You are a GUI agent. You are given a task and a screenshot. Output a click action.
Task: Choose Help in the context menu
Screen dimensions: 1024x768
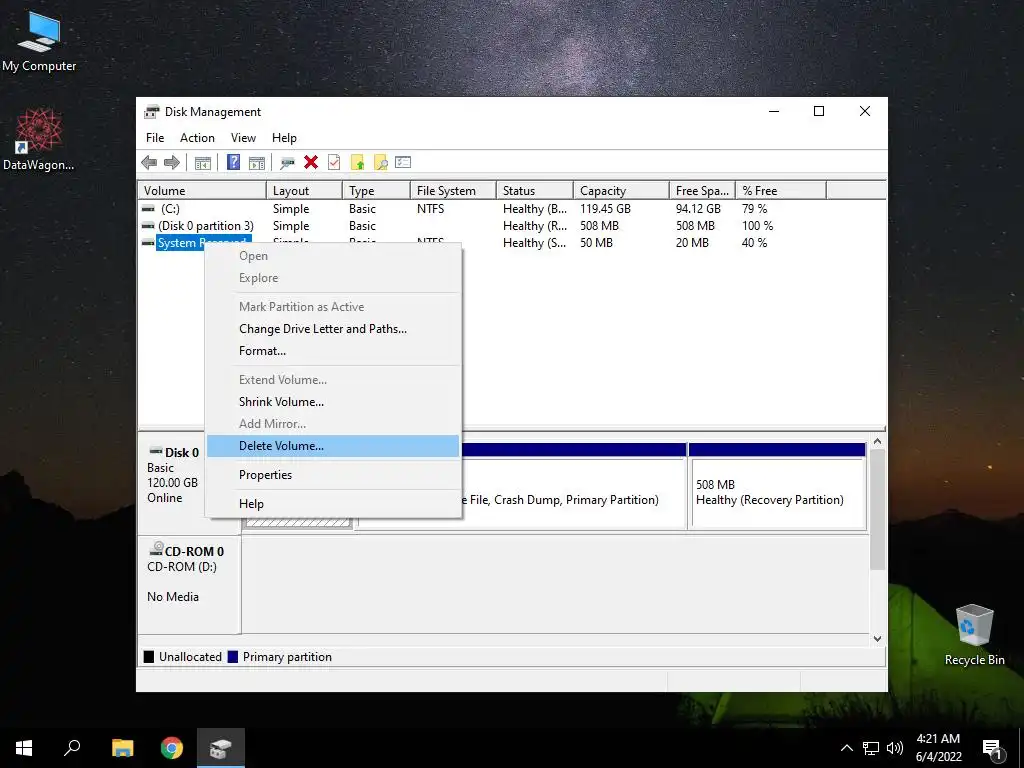[333, 504]
